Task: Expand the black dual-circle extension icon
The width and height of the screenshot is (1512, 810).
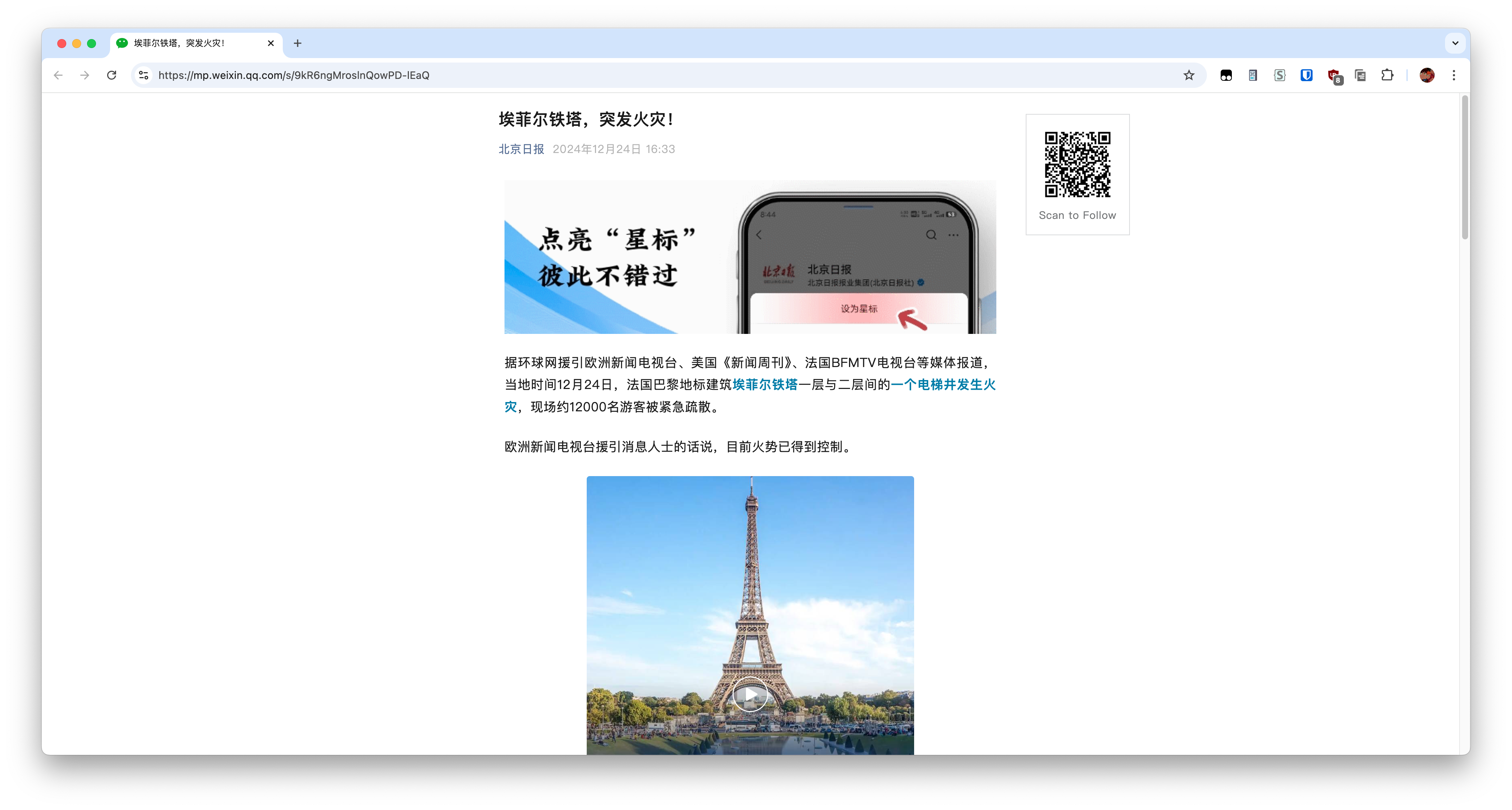Action: (x=1226, y=75)
